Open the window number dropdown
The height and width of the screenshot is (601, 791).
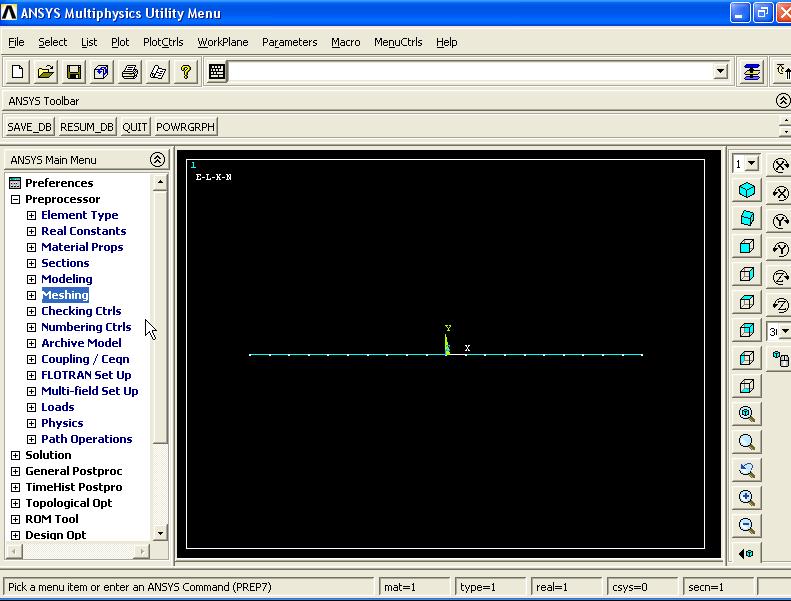click(752, 163)
